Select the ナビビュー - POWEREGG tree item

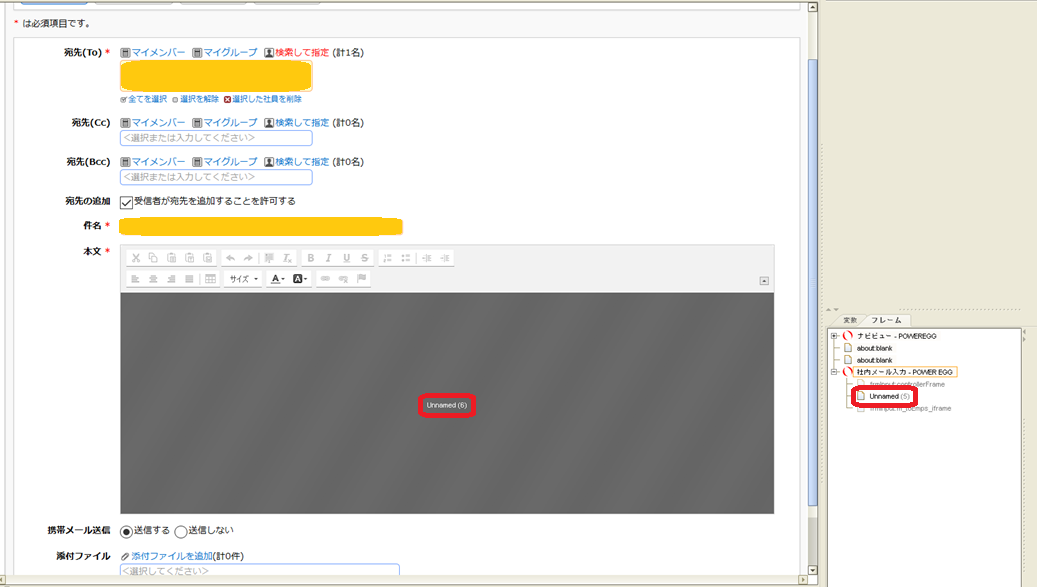pyautogui.click(x=896, y=336)
